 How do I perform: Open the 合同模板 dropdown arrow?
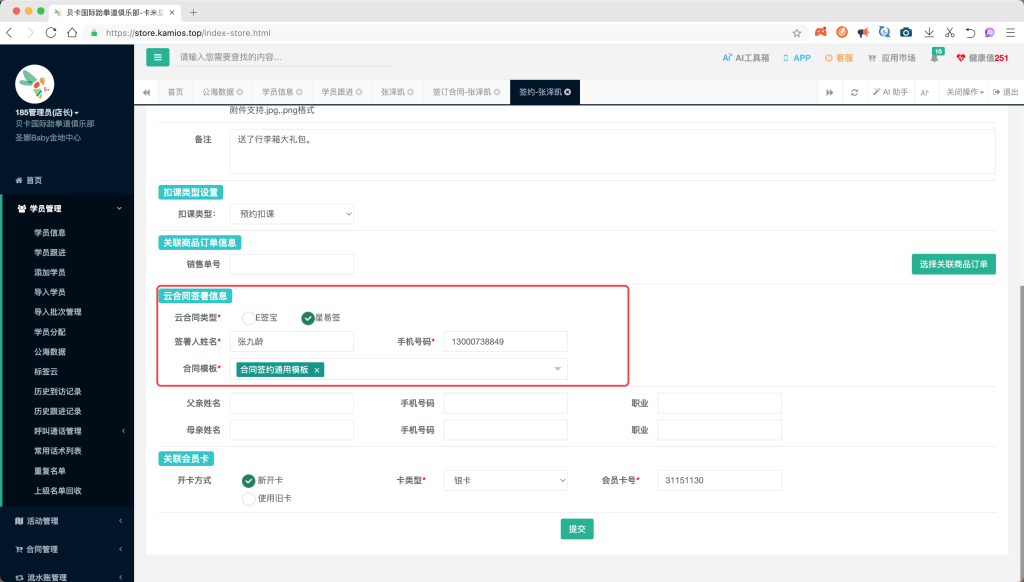557,369
